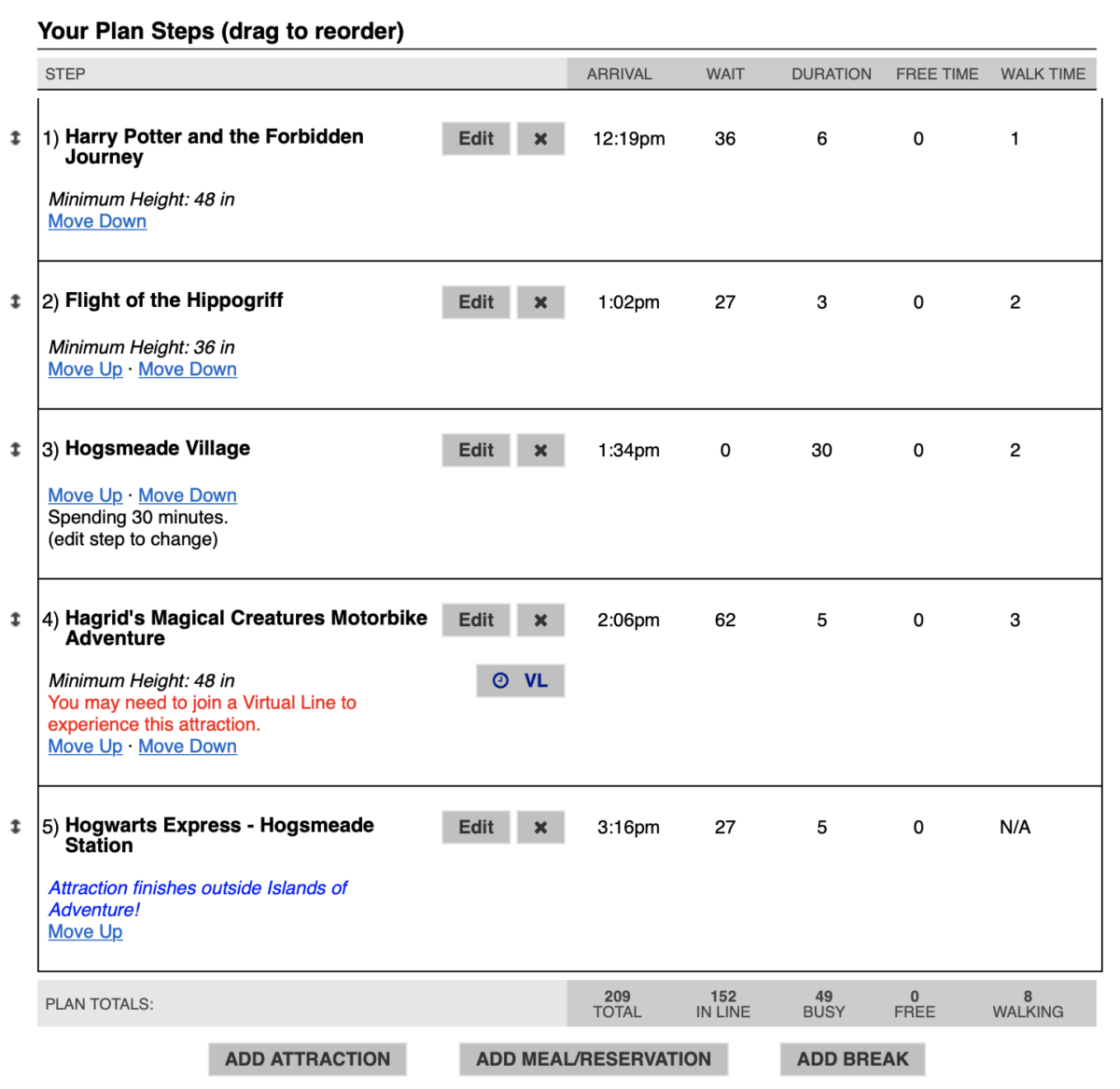The image size is (1120, 1089).
Task: Open ADD MEAL/RESERVATION
Action: coord(593,1058)
